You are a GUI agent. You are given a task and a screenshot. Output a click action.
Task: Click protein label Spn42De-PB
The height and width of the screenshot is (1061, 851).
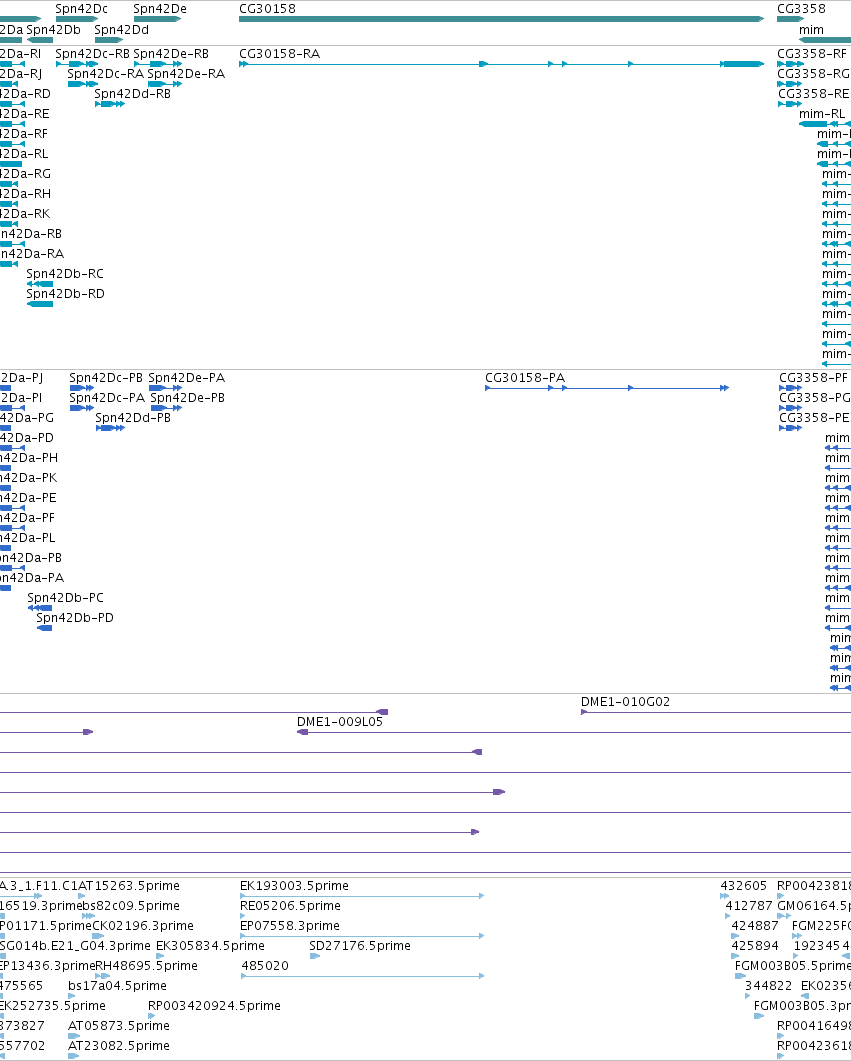[x=187, y=398]
